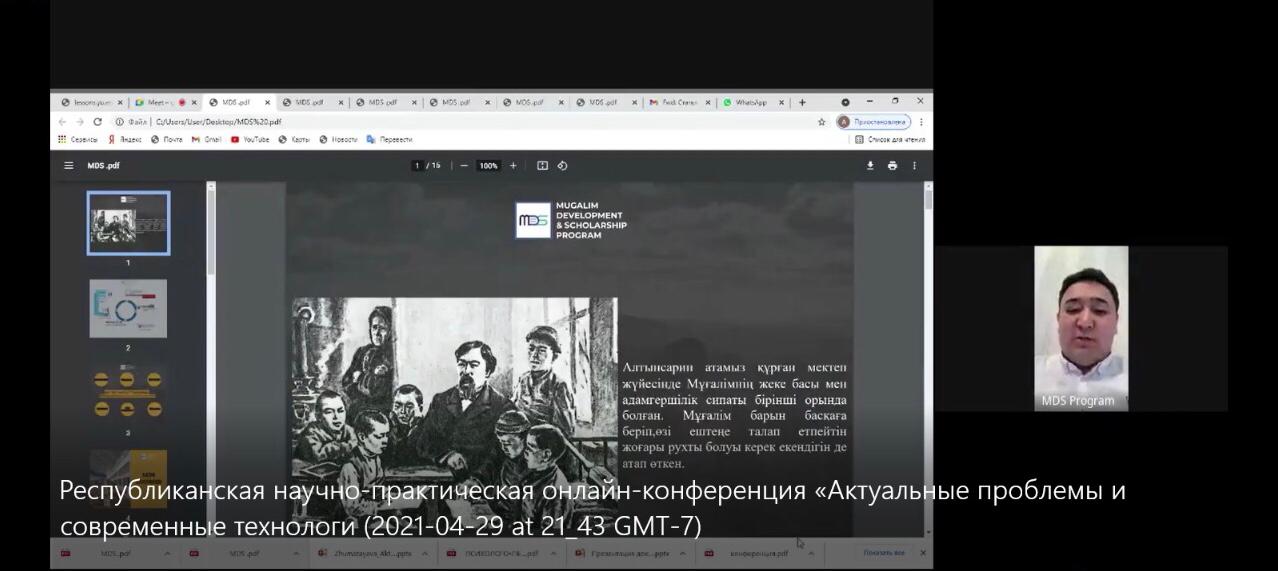Switch to the WhatsApp tab
This screenshot has height=571, width=1278.
point(750,102)
